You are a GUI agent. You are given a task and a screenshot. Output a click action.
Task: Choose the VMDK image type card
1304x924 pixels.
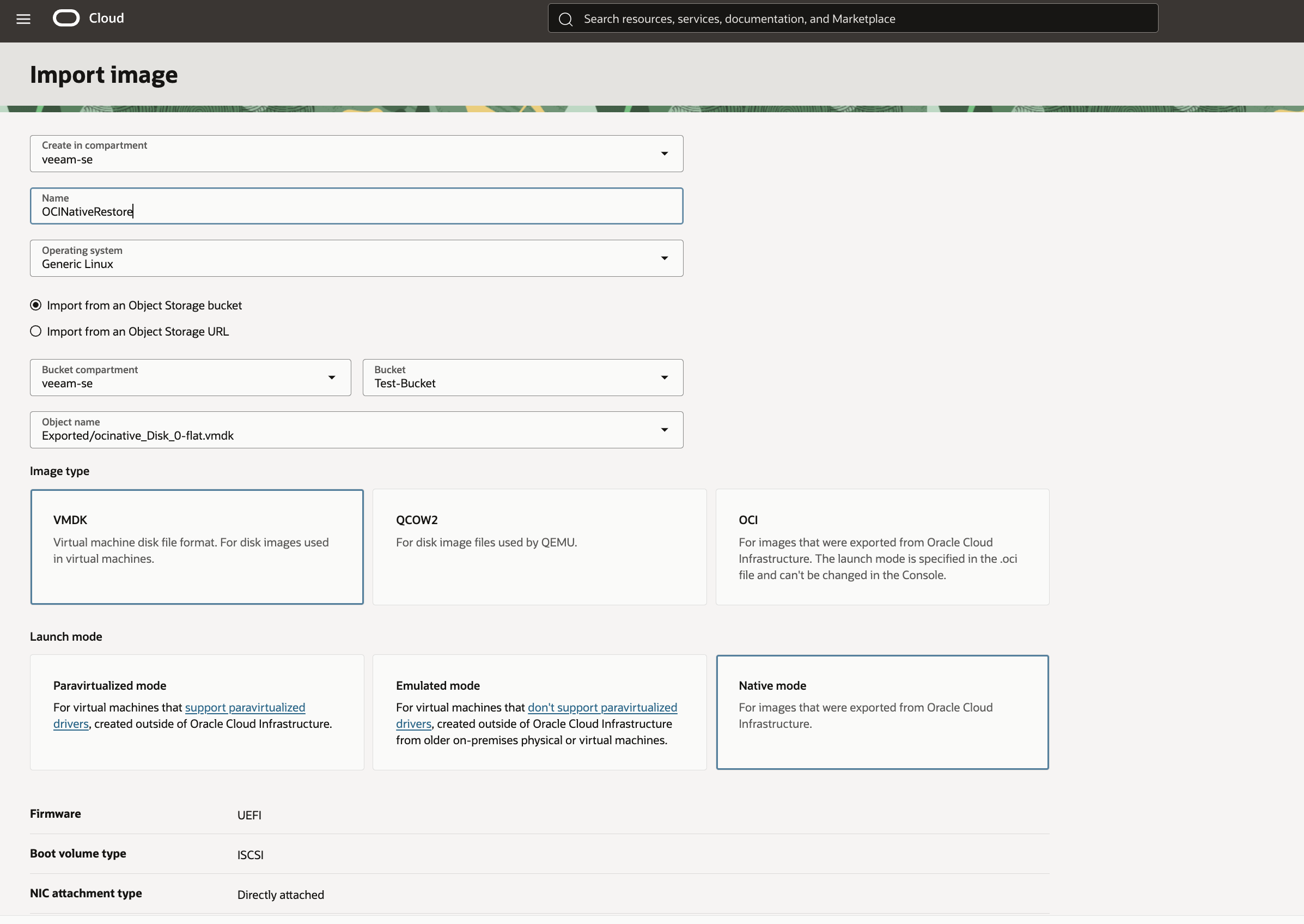pyautogui.click(x=197, y=547)
